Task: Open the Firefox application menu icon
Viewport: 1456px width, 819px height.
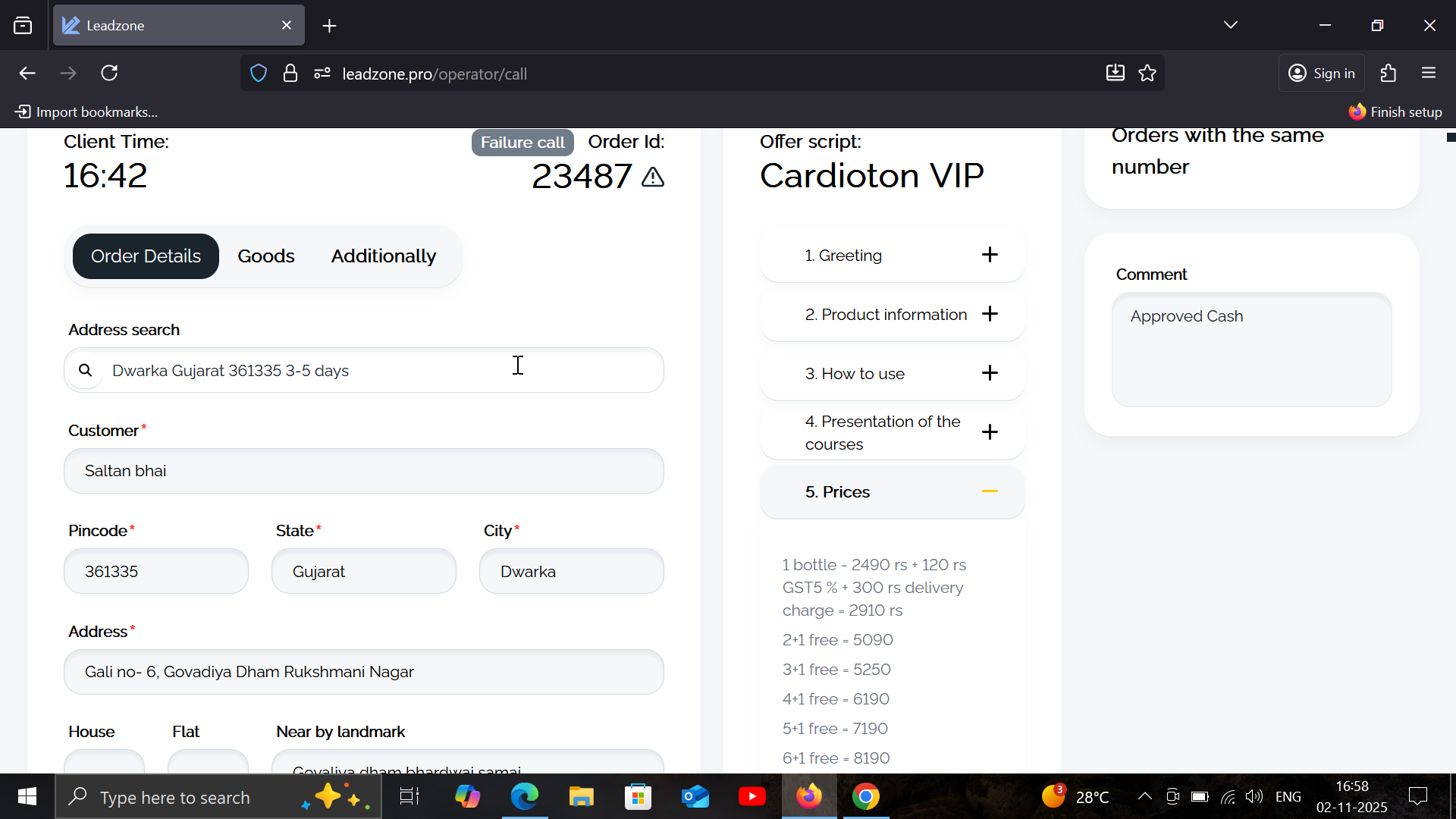Action: (1429, 74)
